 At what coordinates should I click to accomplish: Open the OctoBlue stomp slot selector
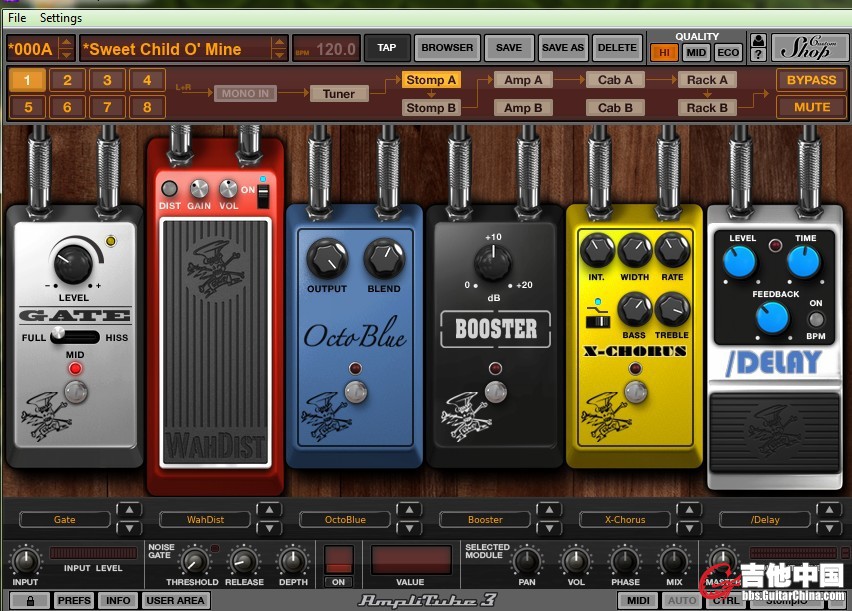click(345, 520)
